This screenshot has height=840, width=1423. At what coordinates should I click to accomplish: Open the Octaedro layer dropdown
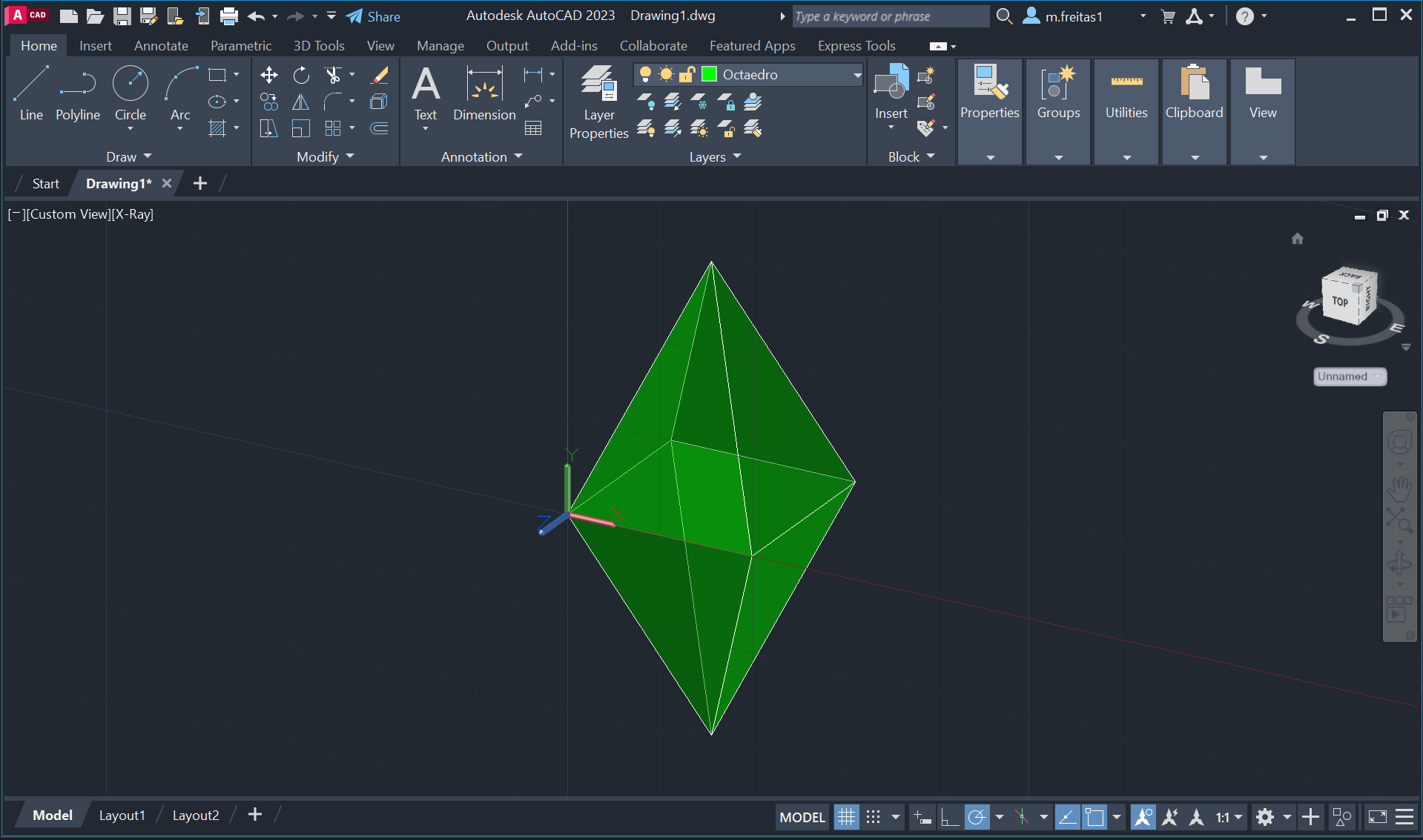pos(856,75)
